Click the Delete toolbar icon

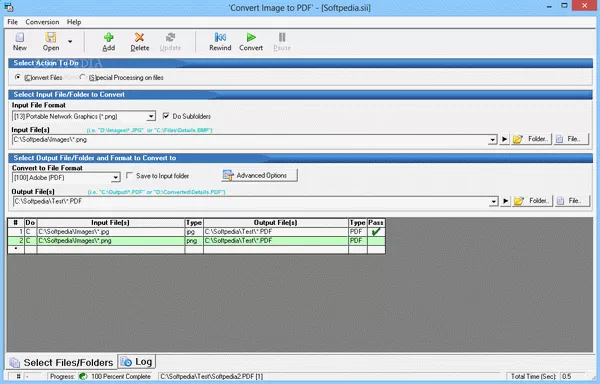point(139,37)
